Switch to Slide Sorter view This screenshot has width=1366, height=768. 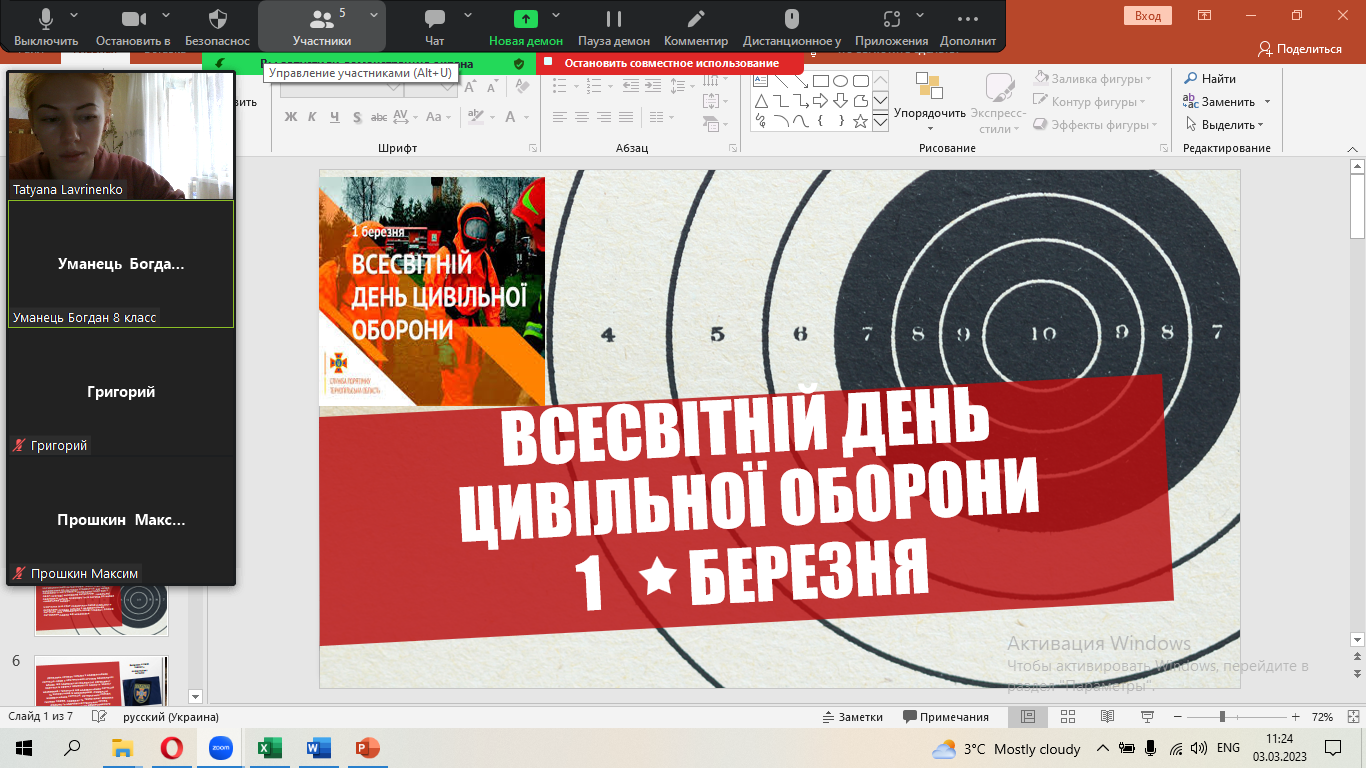point(1068,717)
